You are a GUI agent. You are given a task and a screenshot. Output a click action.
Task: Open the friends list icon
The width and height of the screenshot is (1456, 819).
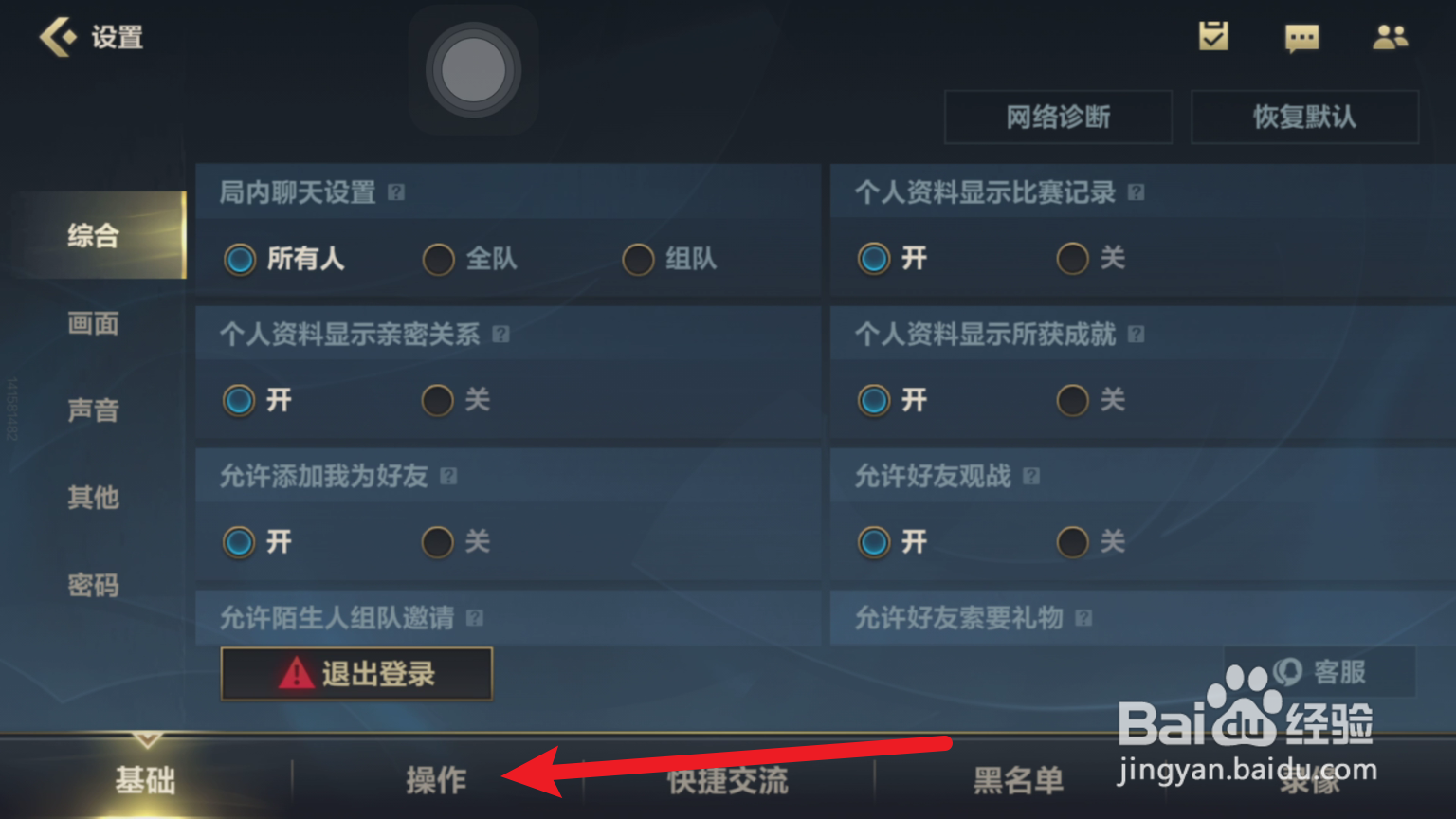coord(1391,37)
